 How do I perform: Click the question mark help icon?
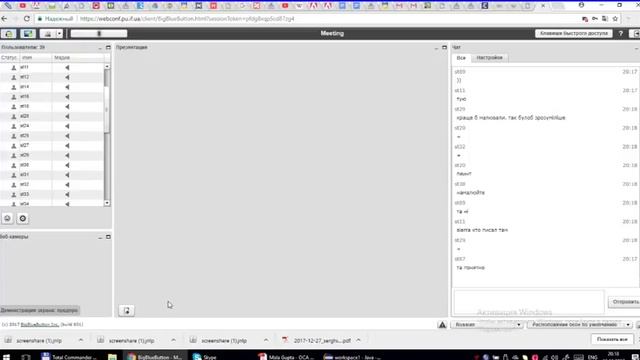(621, 33)
